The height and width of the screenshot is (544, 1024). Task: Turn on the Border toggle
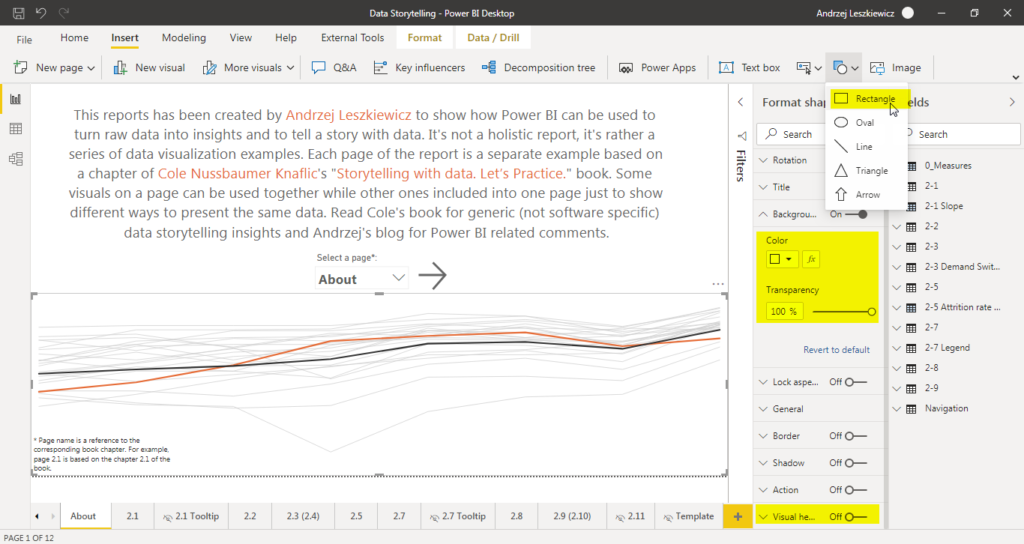856,436
